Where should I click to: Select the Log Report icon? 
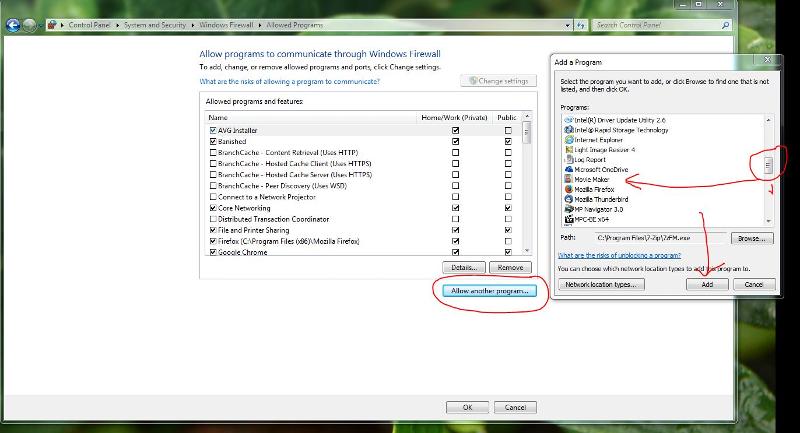click(x=569, y=160)
